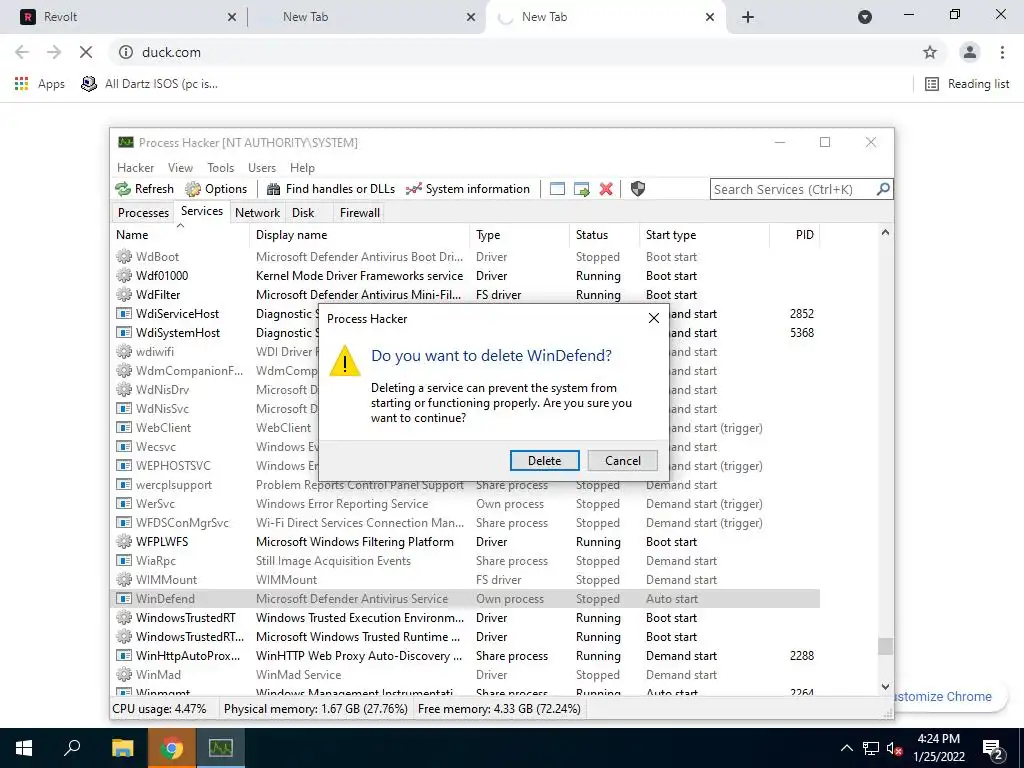Open All Dartz ISOS bookmark
Image resolution: width=1024 pixels, height=768 pixels.
point(149,84)
